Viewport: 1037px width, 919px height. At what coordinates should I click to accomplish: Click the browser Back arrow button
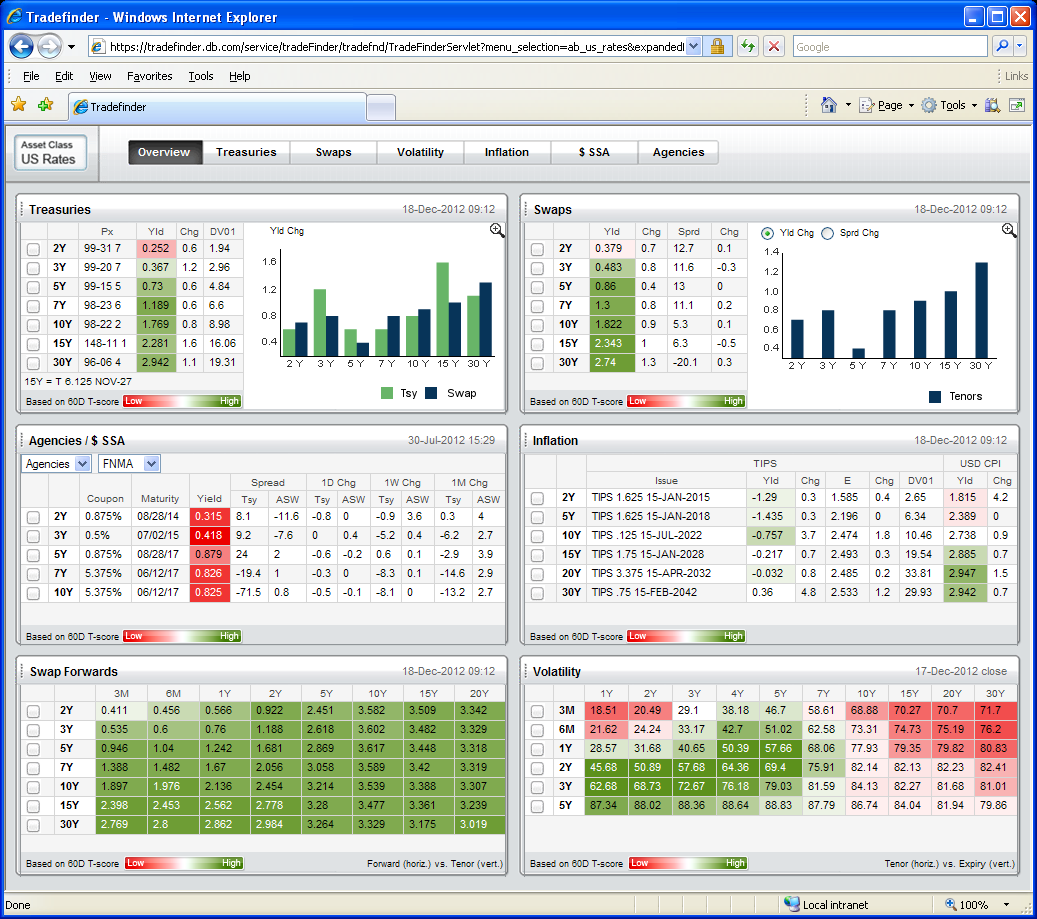click(x=22, y=46)
